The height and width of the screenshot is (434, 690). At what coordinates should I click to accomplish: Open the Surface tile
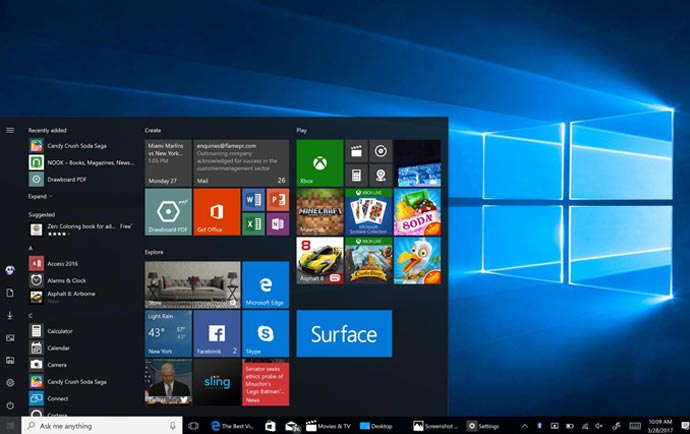tap(344, 334)
